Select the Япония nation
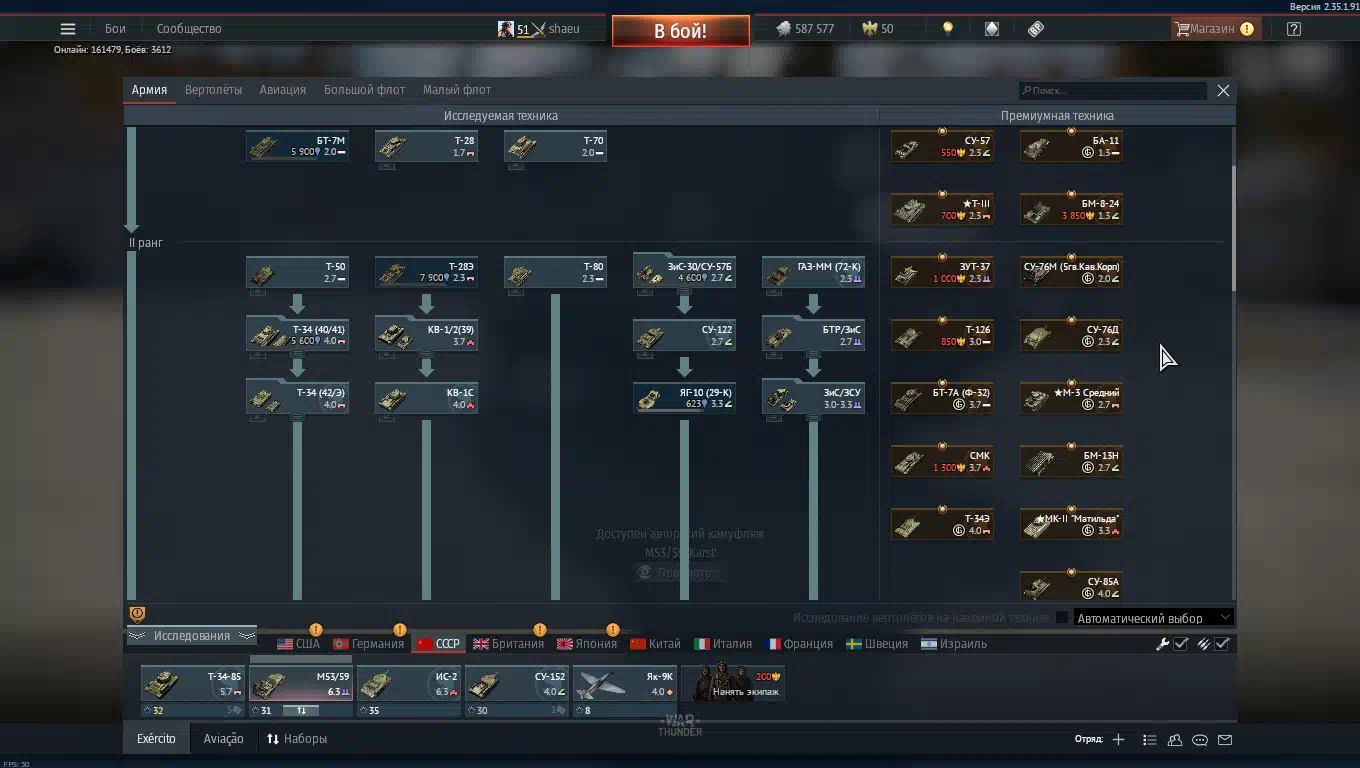 pos(589,644)
